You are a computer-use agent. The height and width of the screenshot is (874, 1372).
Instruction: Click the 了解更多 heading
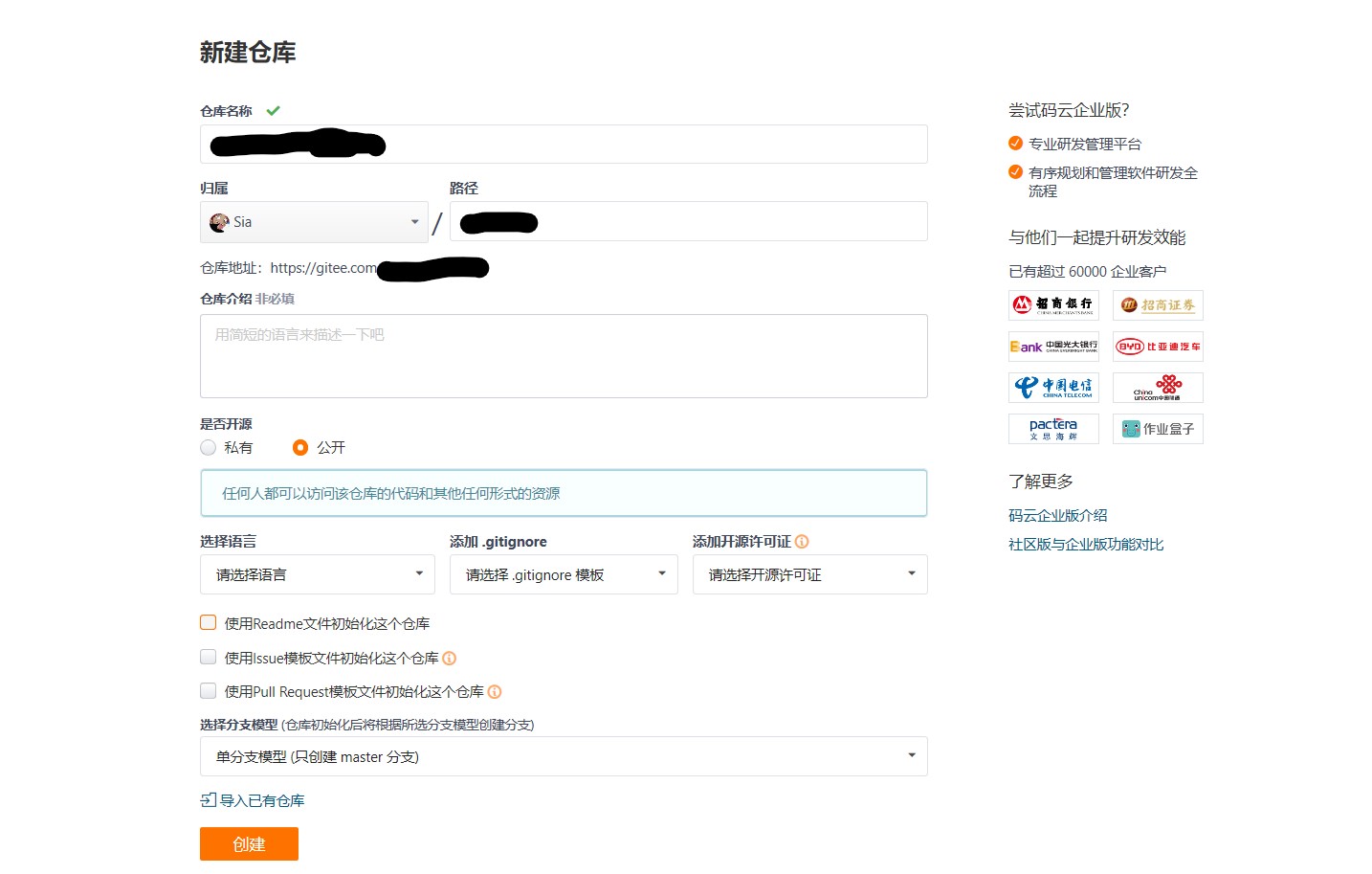click(x=1041, y=482)
